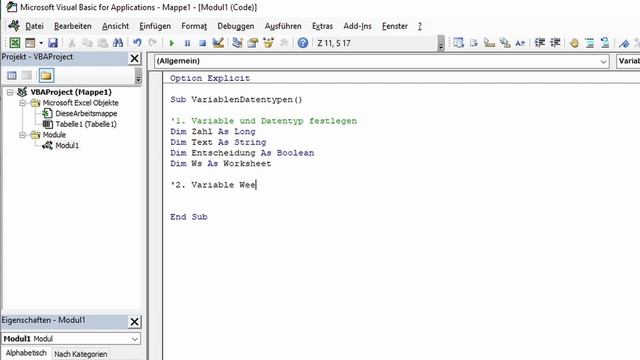Click the standard toolbar options arrow after Z 11, S 17
Screen dimensions: 640x360
pos(441,43)
